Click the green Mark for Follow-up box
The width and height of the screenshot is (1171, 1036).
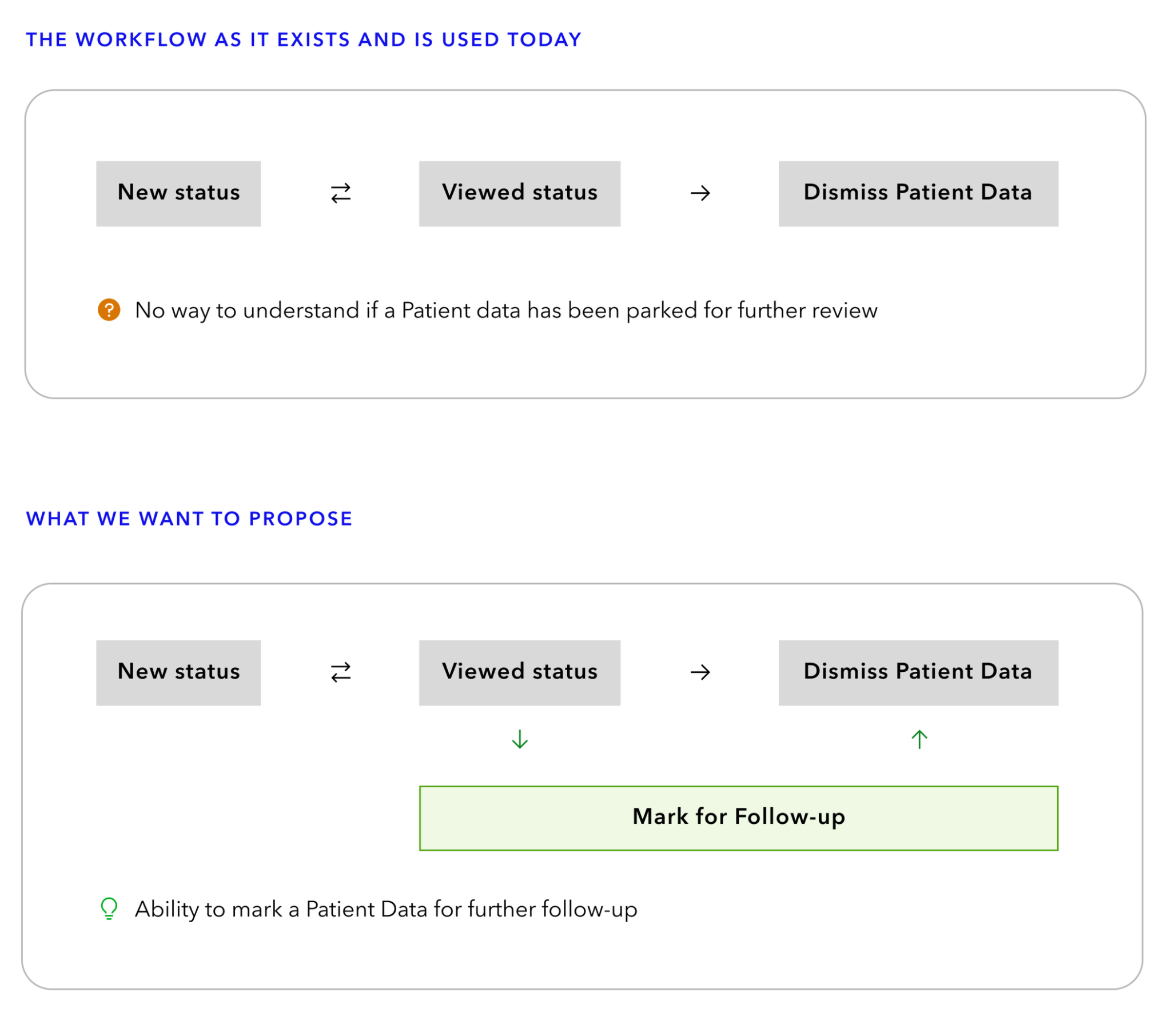739,818
